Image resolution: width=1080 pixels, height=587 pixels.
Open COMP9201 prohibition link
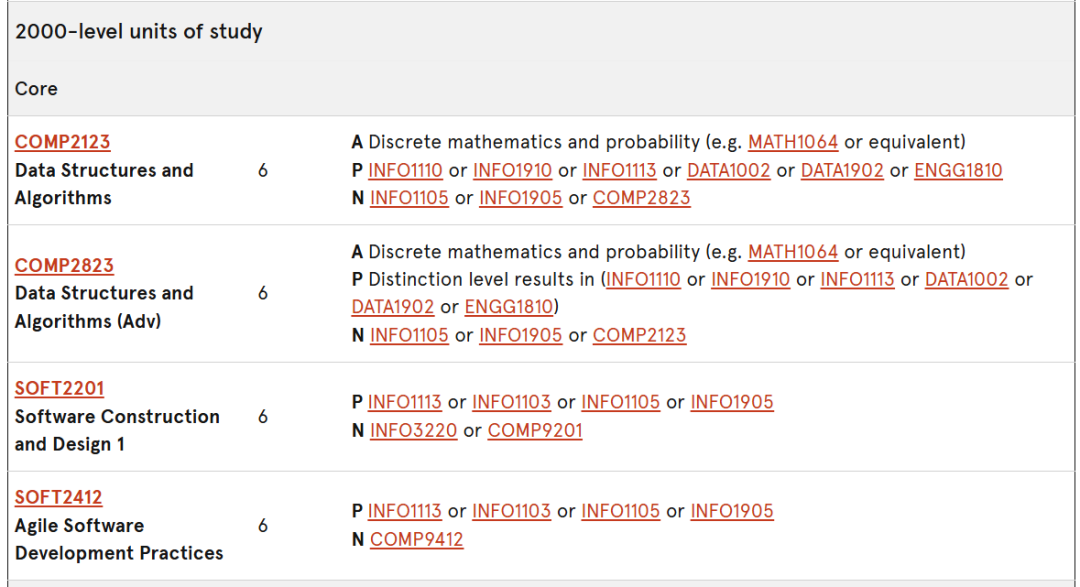pyautogui.click(x=535, y=431)
